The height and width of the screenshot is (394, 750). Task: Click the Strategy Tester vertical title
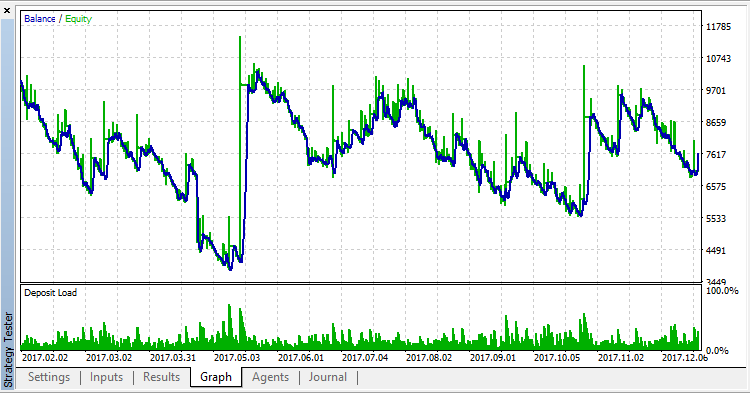click(x=8, y=349)
